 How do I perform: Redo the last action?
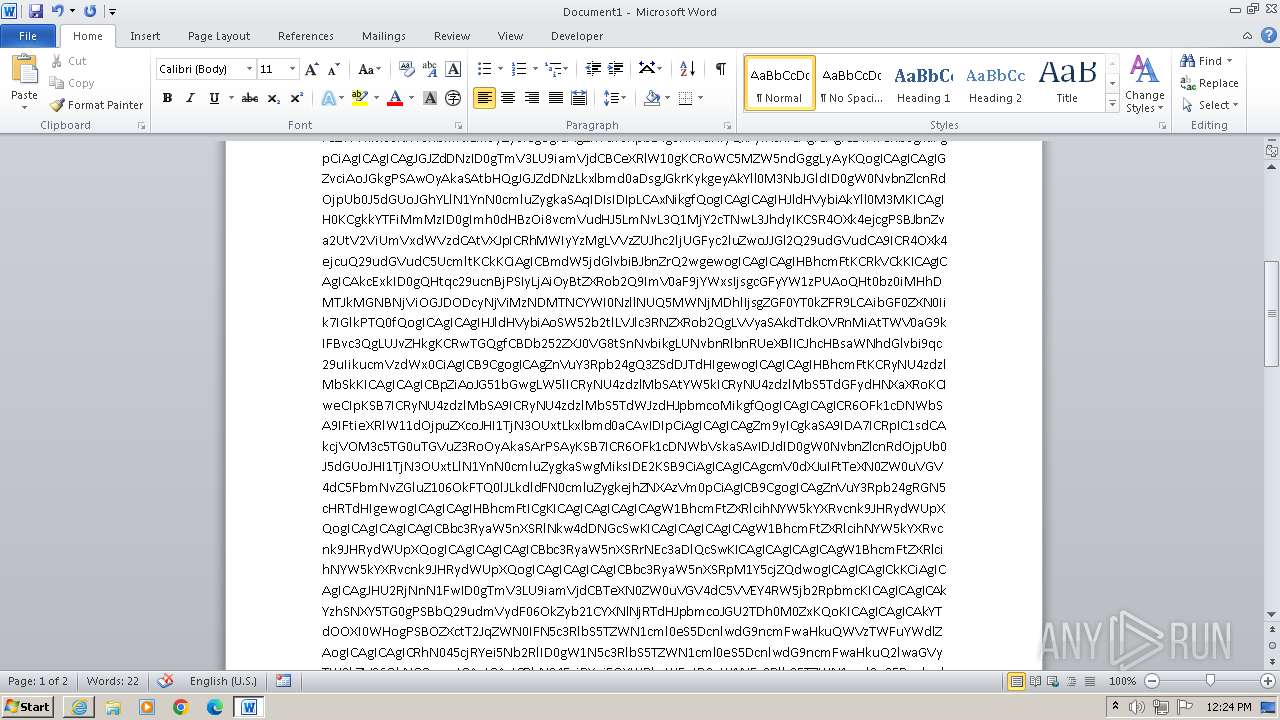(90, 11)
